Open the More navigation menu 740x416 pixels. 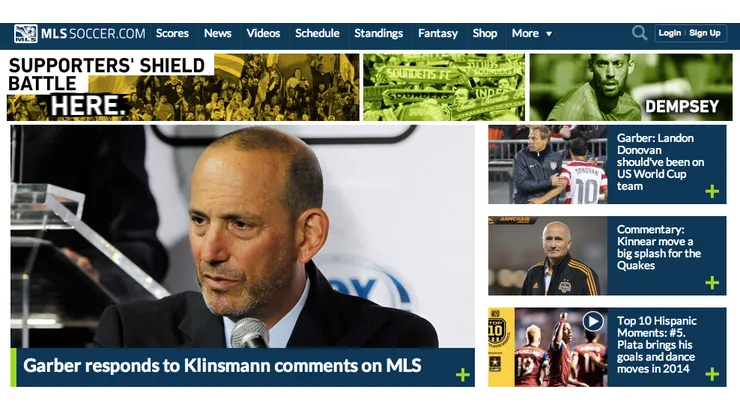531,34
